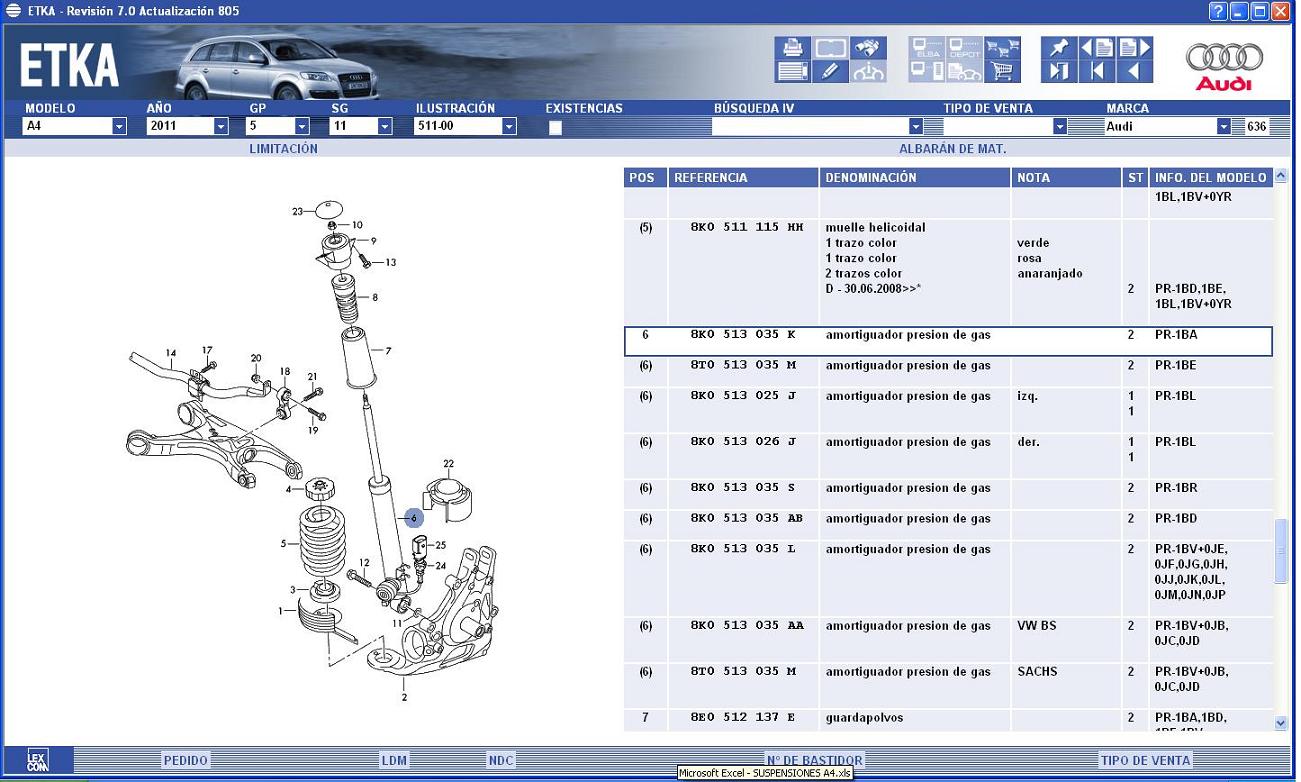The image size is (1301, 782).
Task: Select row 8T0 513 035 M SACHS
Action: click(948, 686)
